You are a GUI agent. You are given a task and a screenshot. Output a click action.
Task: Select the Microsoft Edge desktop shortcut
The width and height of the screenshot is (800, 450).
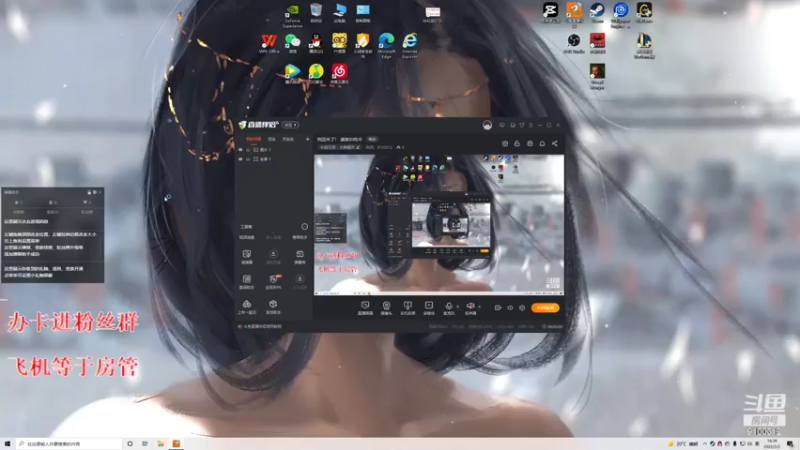[x=386, y=45]
